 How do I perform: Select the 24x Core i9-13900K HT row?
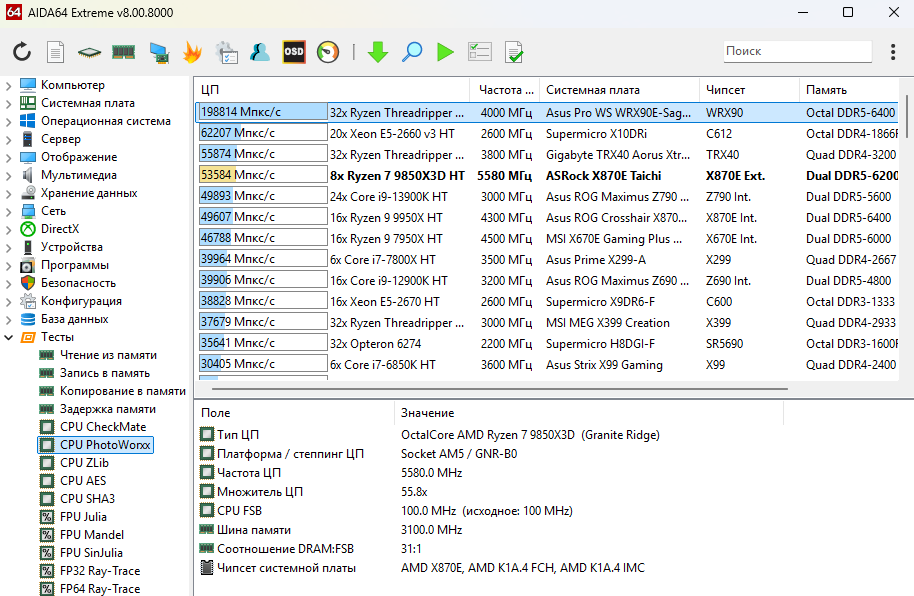click(547, 197)
